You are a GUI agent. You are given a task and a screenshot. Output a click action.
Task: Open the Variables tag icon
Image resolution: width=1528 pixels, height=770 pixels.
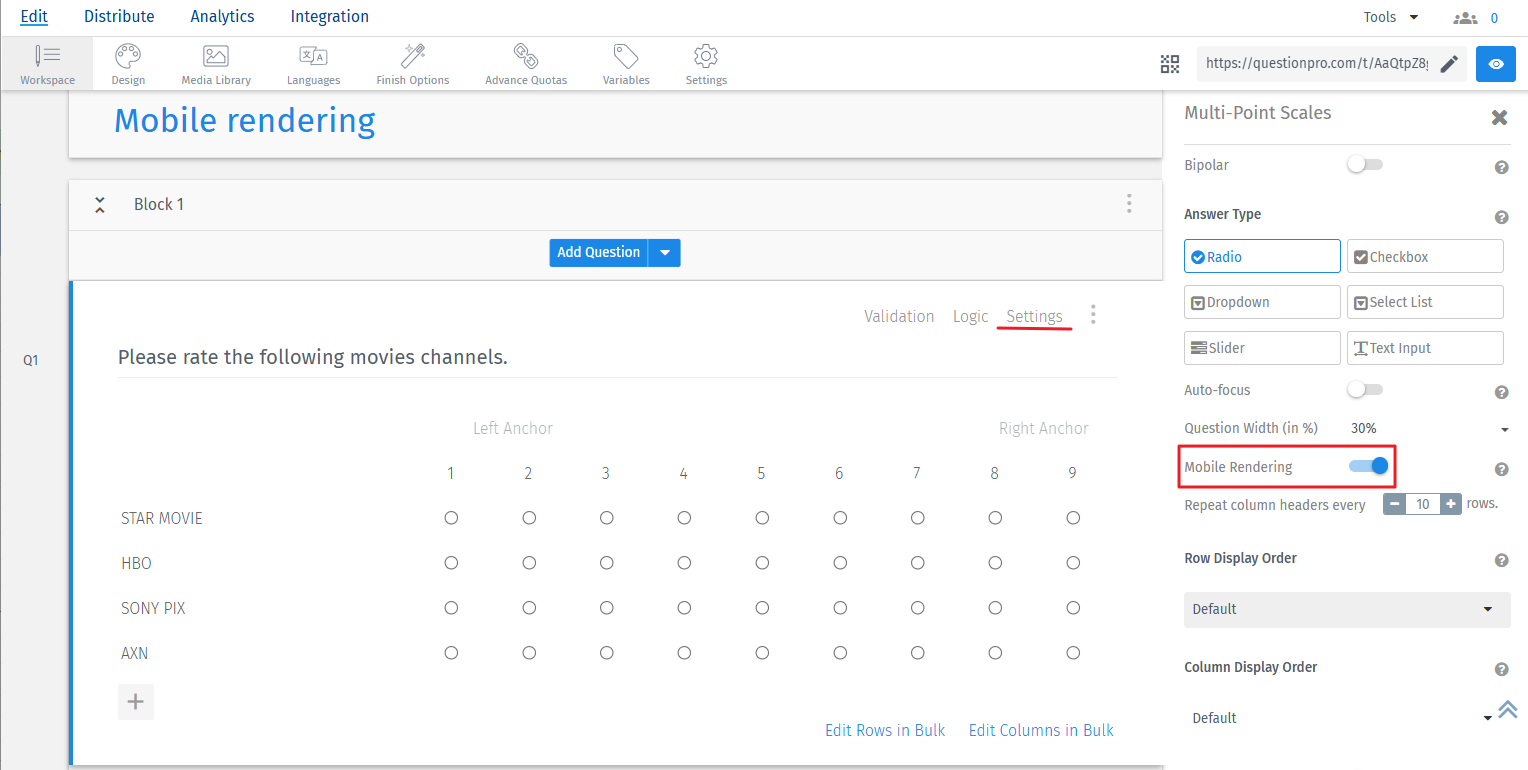click(626, 56)
